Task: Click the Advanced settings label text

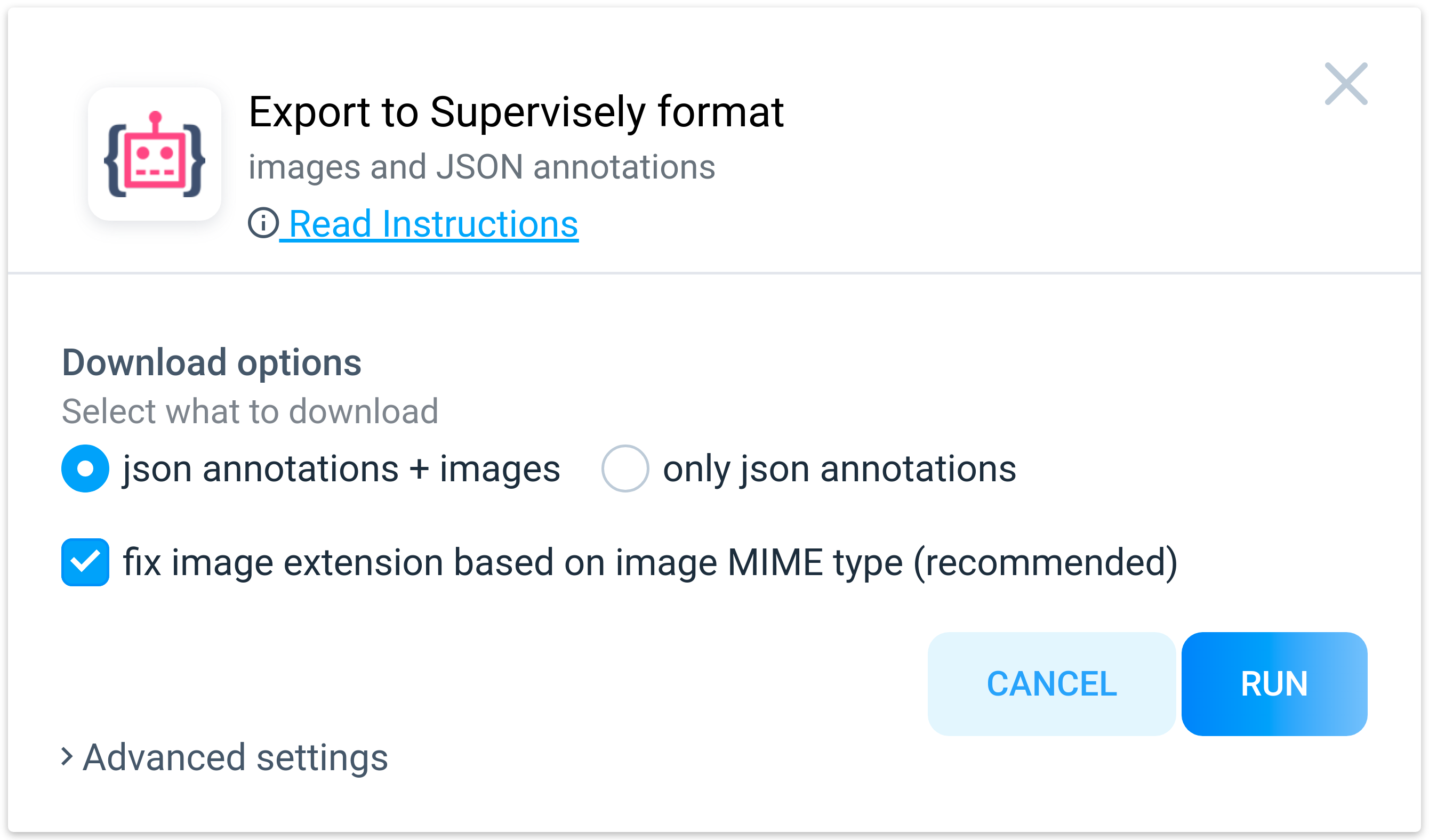Action: click(x=235, y=758)
